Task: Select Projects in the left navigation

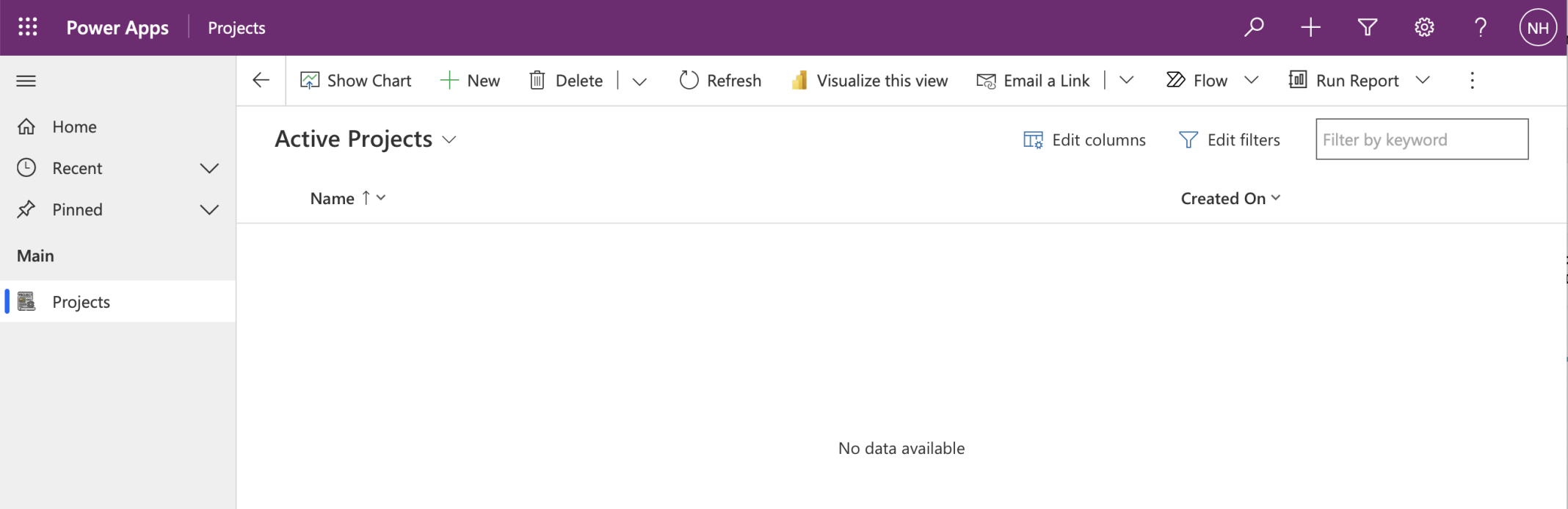Action: pos(81,302)
